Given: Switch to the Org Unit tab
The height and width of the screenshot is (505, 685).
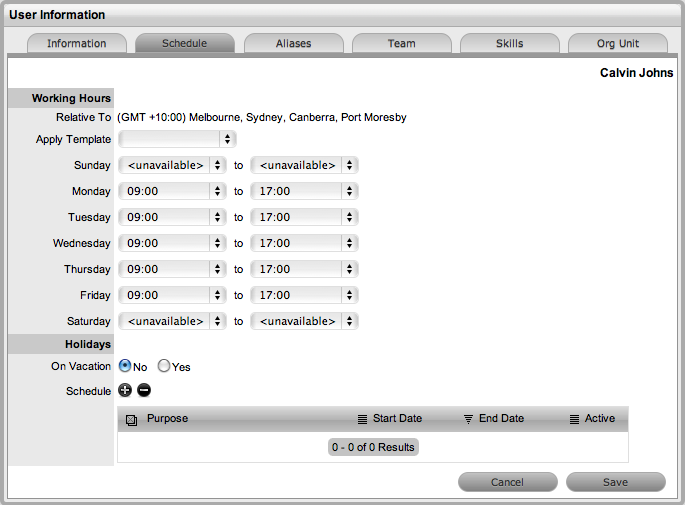Looking at the screenshot, I should (618, 43).
